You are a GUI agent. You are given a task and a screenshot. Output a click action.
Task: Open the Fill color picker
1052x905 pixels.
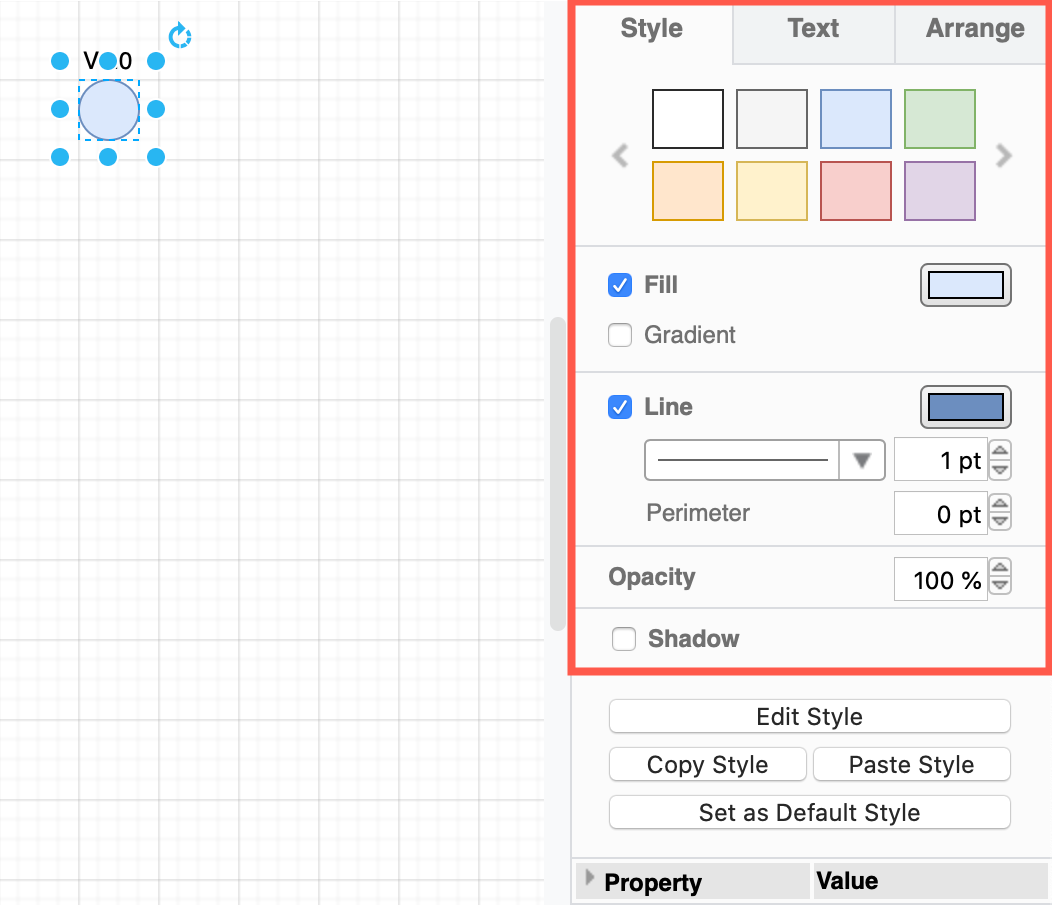click(x=965, y=284)
